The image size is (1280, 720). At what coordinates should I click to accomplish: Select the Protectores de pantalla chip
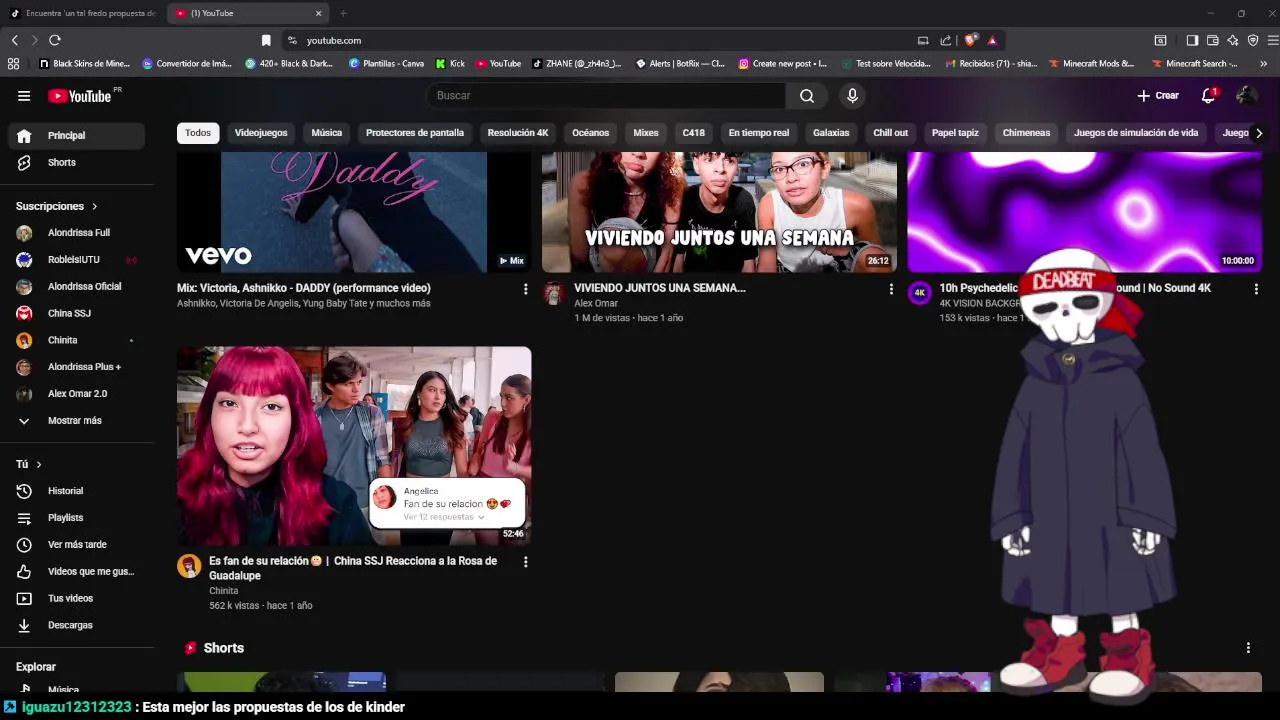[415, 133]
